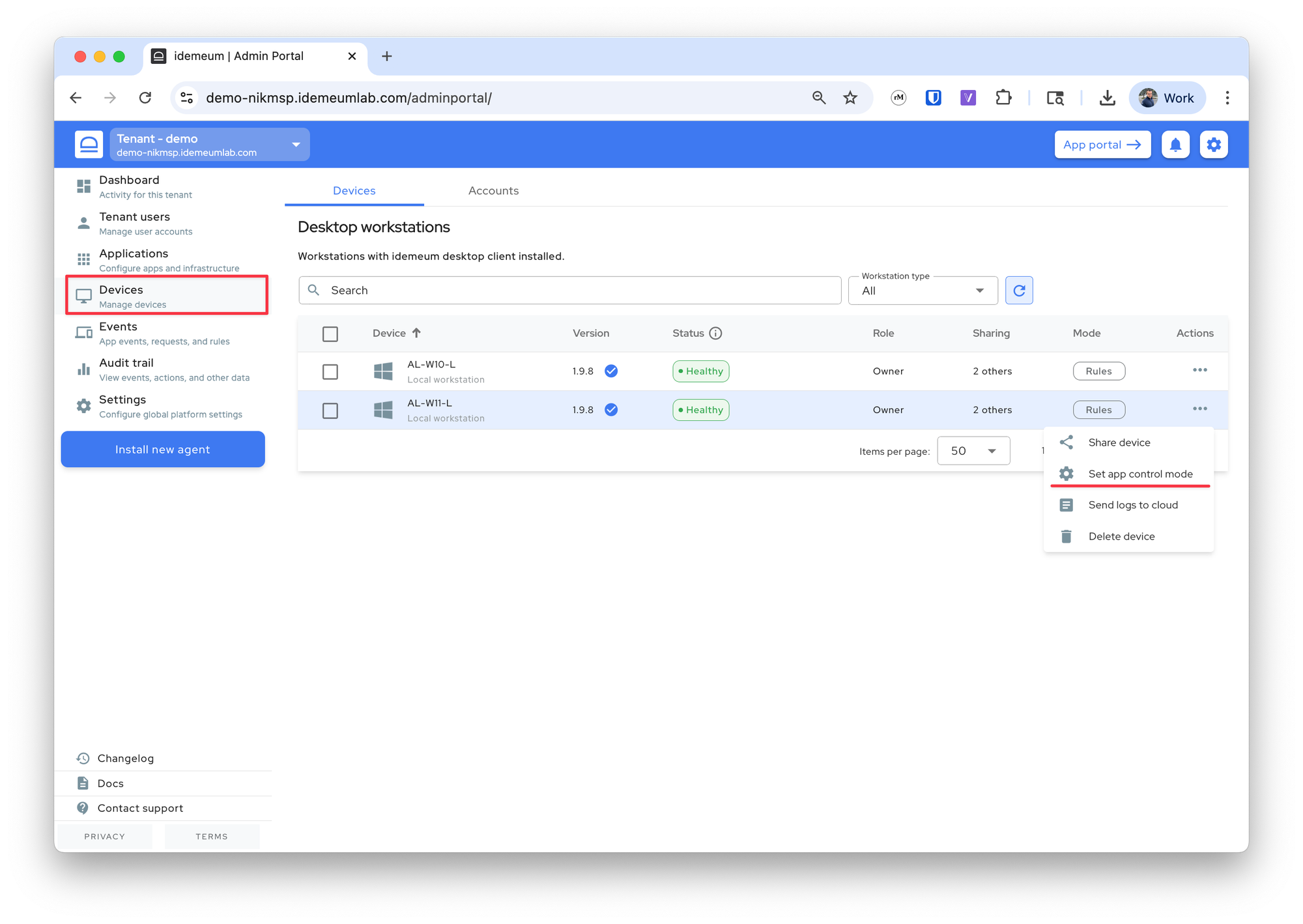Toggle the select-all devices checkbox
Viewport: 1303px width, 924px height.
pos(330,334)
